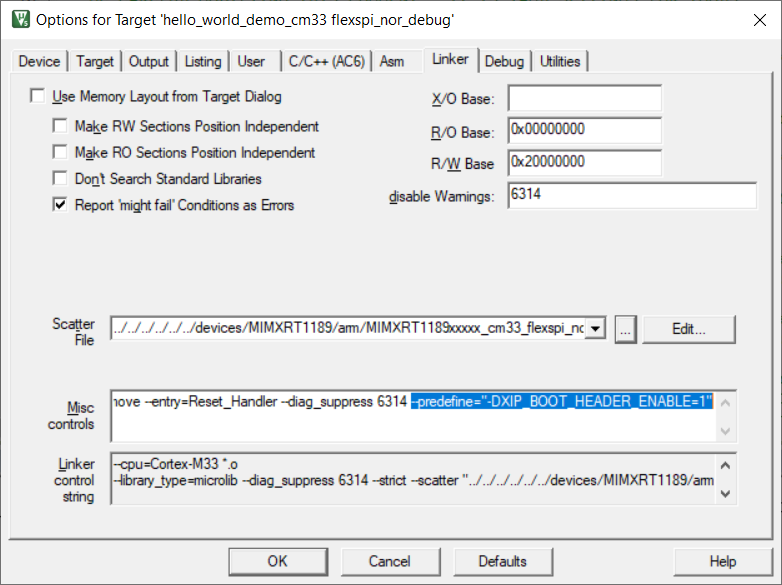Switch to the Debug tab
782x585 pixels.
click(x=504, y=61)
